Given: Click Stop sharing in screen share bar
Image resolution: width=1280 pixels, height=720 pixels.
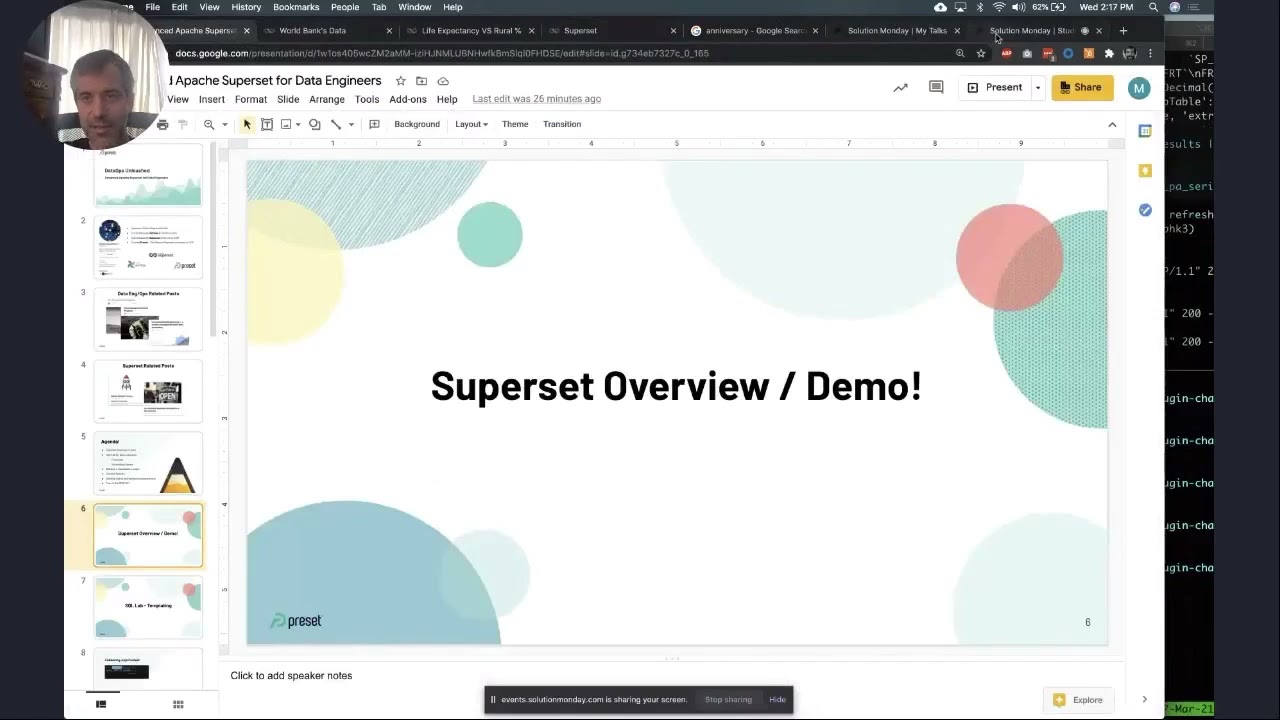Looking at the screenshot, I should click(x=728, y=700).
